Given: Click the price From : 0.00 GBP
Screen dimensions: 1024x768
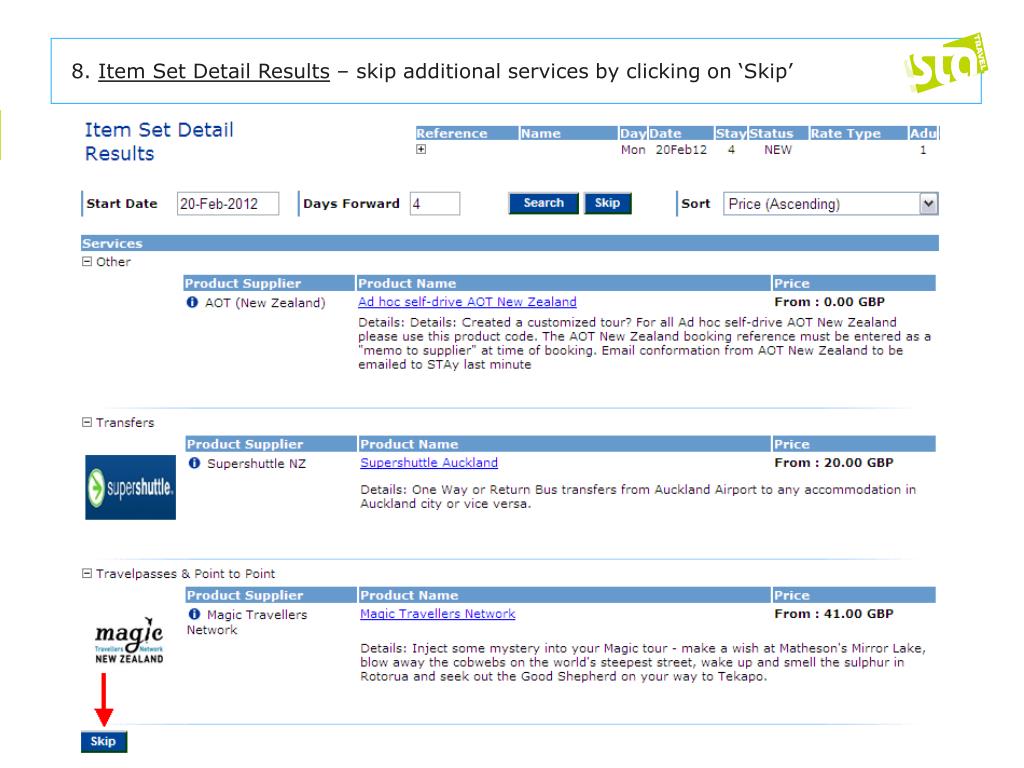Looking at the screenshot, I should [829, 302].
